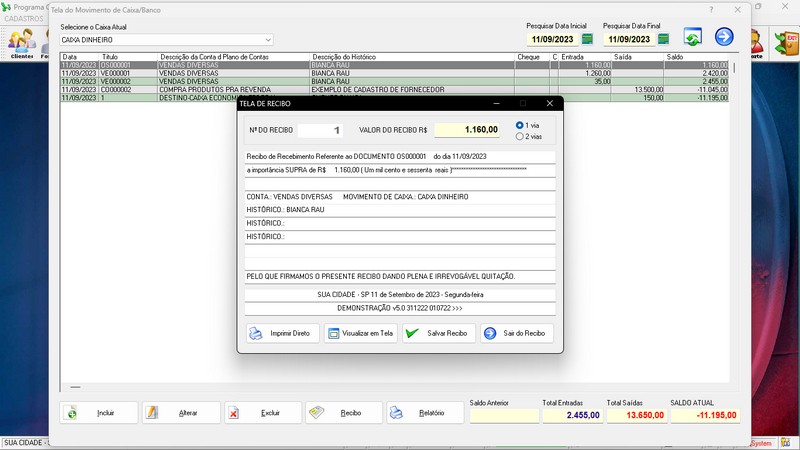The height and width of the screenshot is (450, 800).
Task: Click the Imprimir Direto printer button
Action: click(x=281, y=333)
